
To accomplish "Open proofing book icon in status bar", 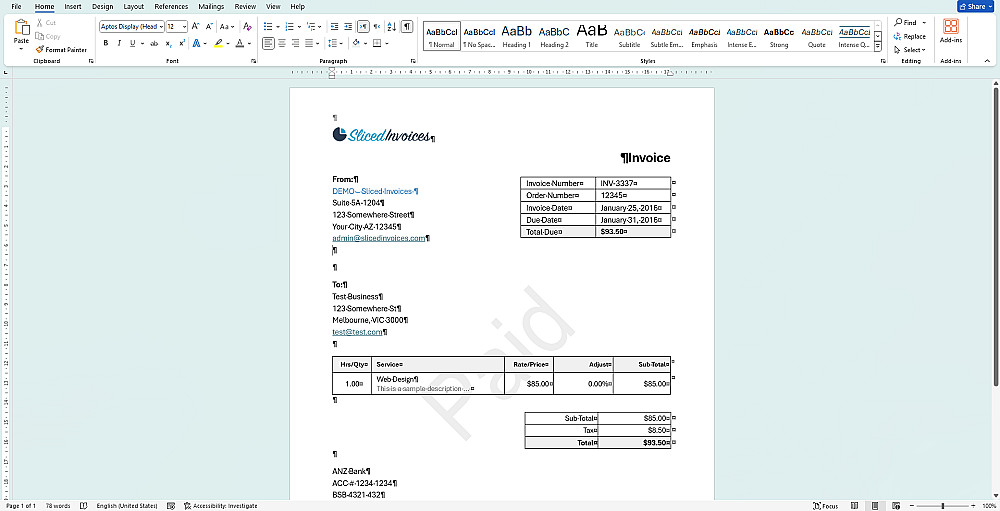I will [84, 506].
